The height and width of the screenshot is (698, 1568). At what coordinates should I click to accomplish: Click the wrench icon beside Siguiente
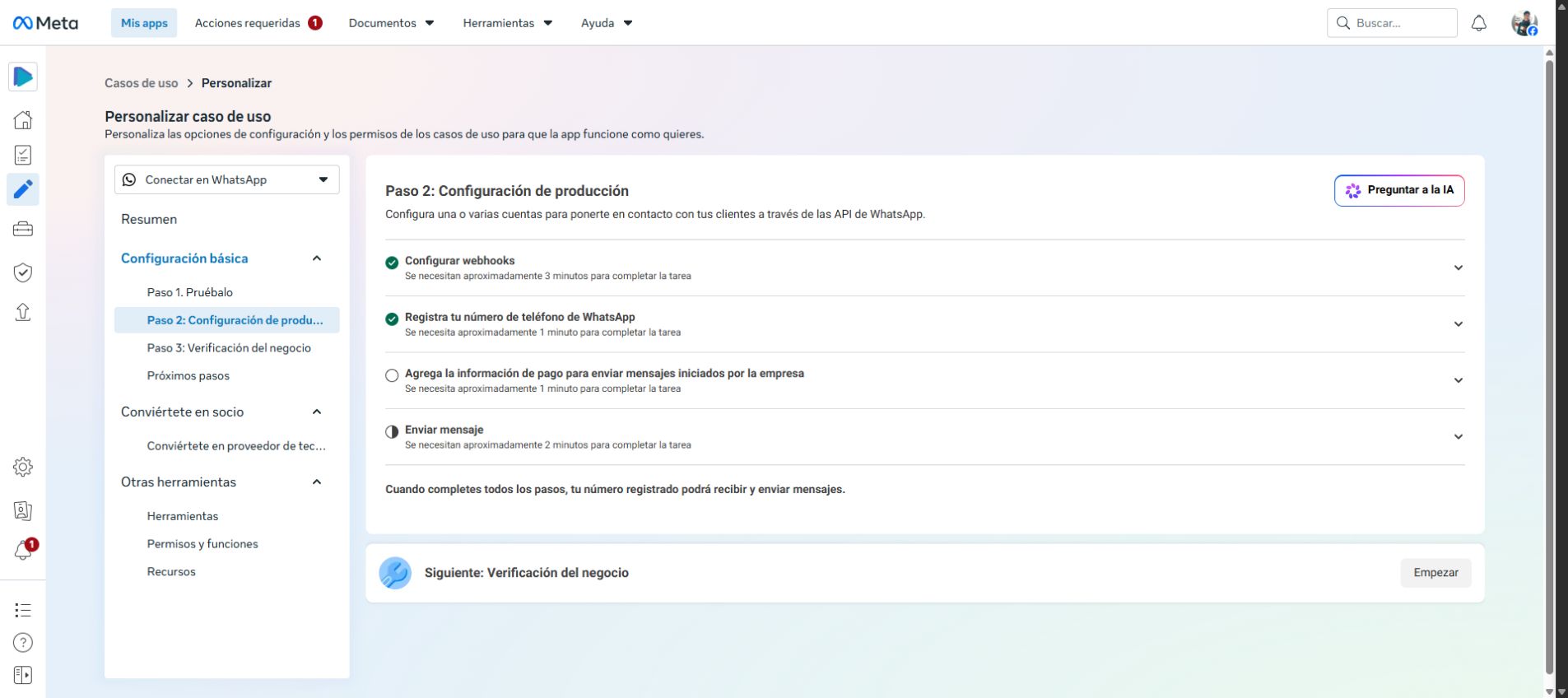pyautogui.click(x=395, y=573)
